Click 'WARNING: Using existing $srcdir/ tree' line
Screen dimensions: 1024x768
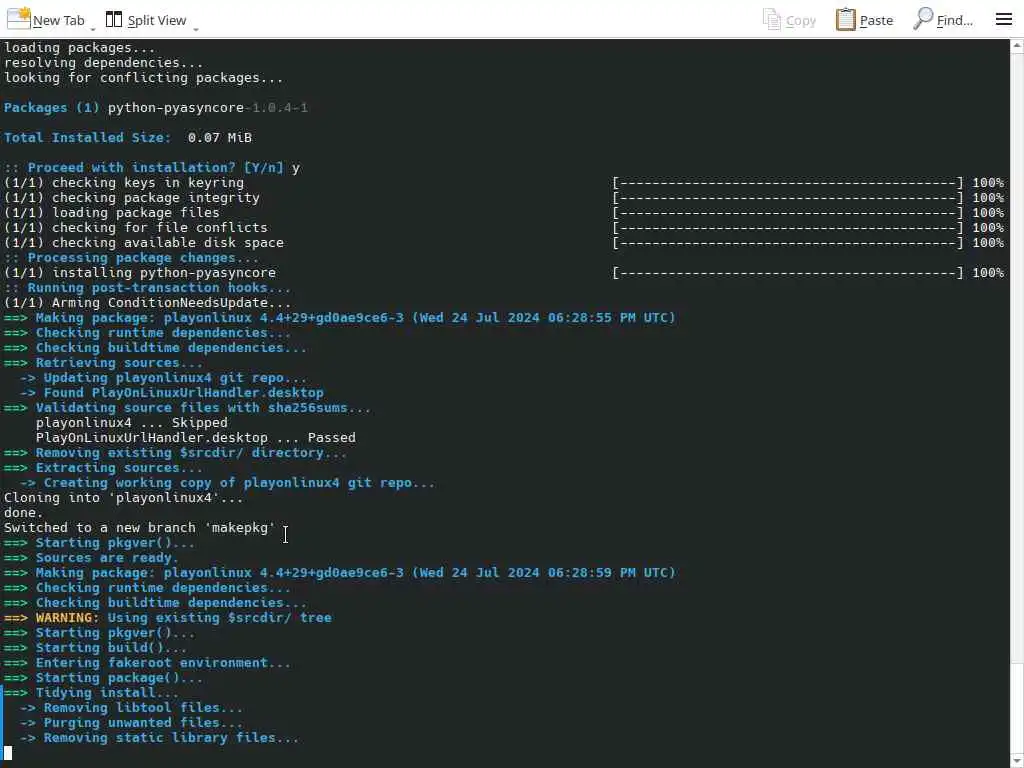point(168,618)
